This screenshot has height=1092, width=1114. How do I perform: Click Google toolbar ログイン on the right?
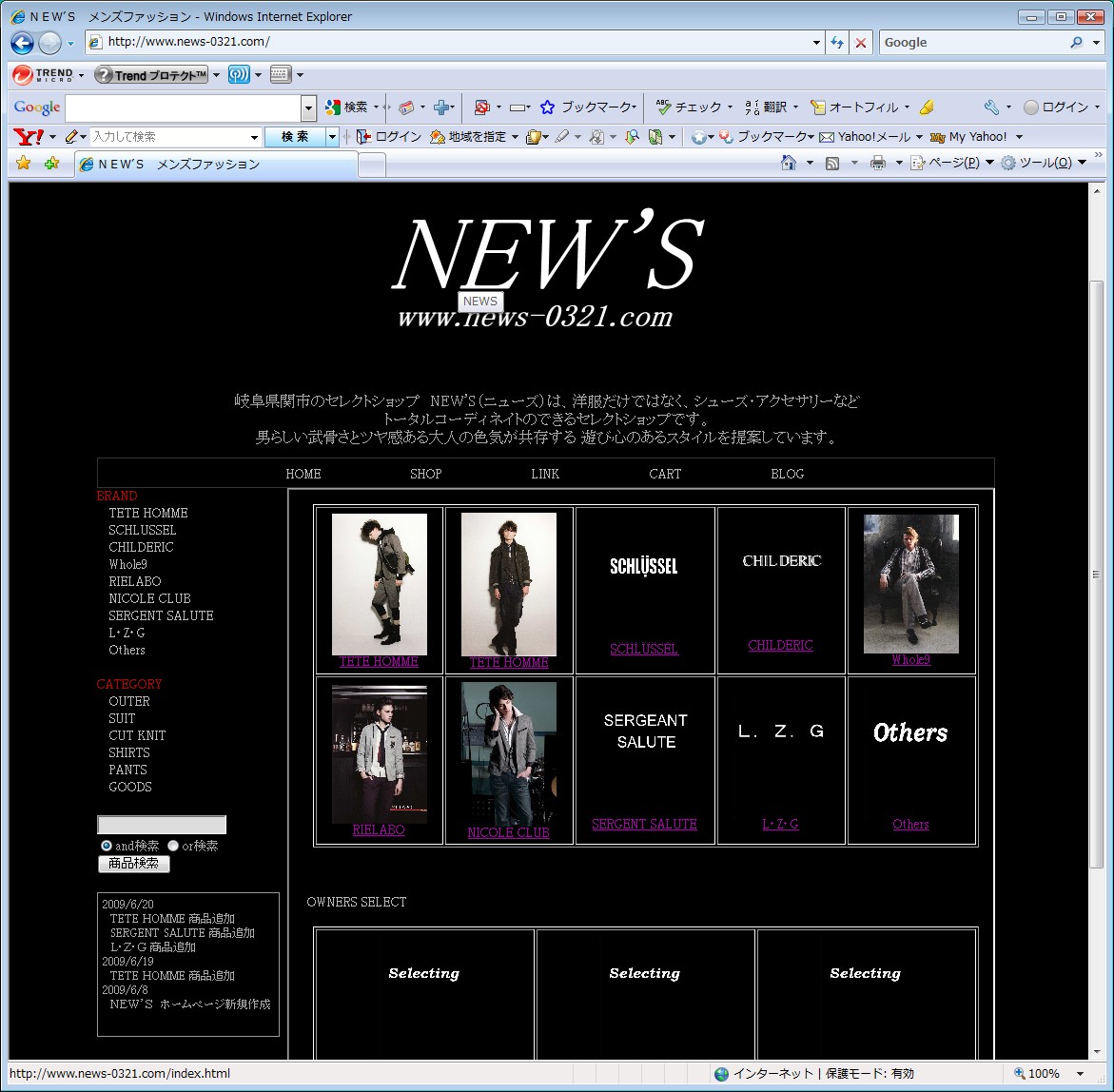click(x=1056, y=107)
